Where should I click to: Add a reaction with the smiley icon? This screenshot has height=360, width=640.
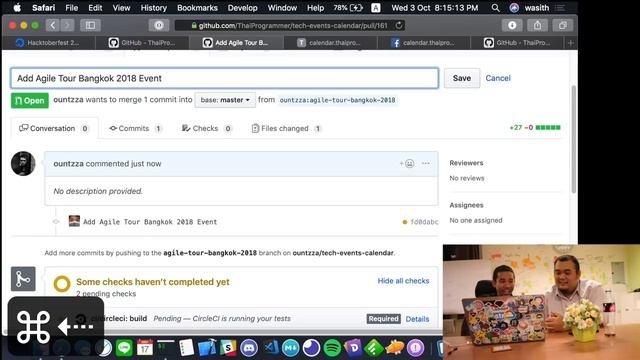point(407,163)
